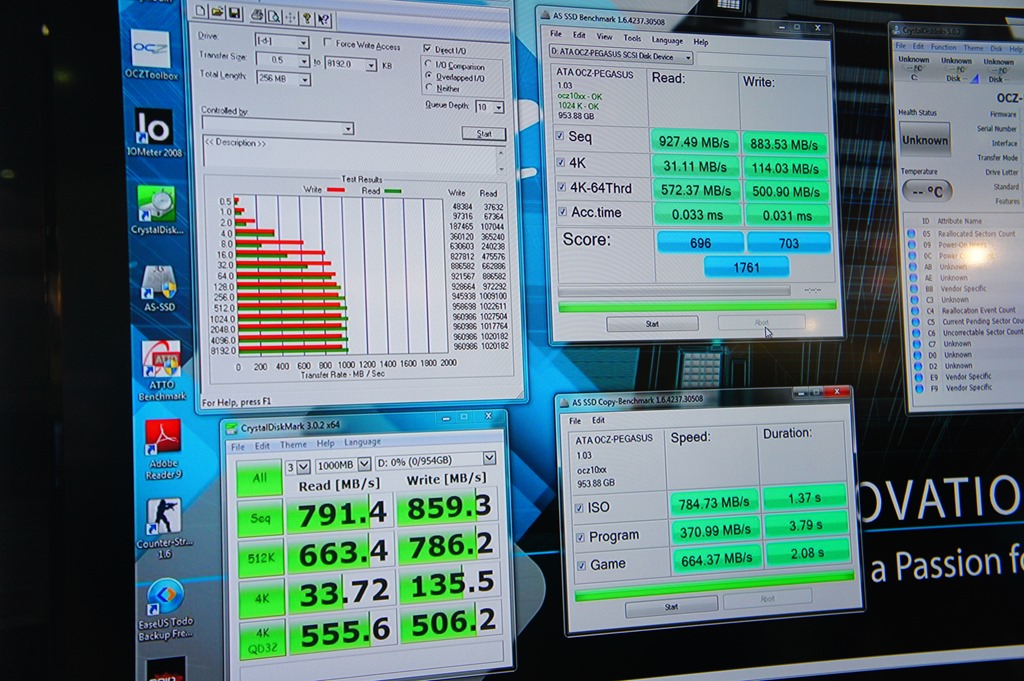Viewport: 1024px width, 681px height.
Task: Click the description box scrollbar in ATTO
Action: [x=502, y=161]
